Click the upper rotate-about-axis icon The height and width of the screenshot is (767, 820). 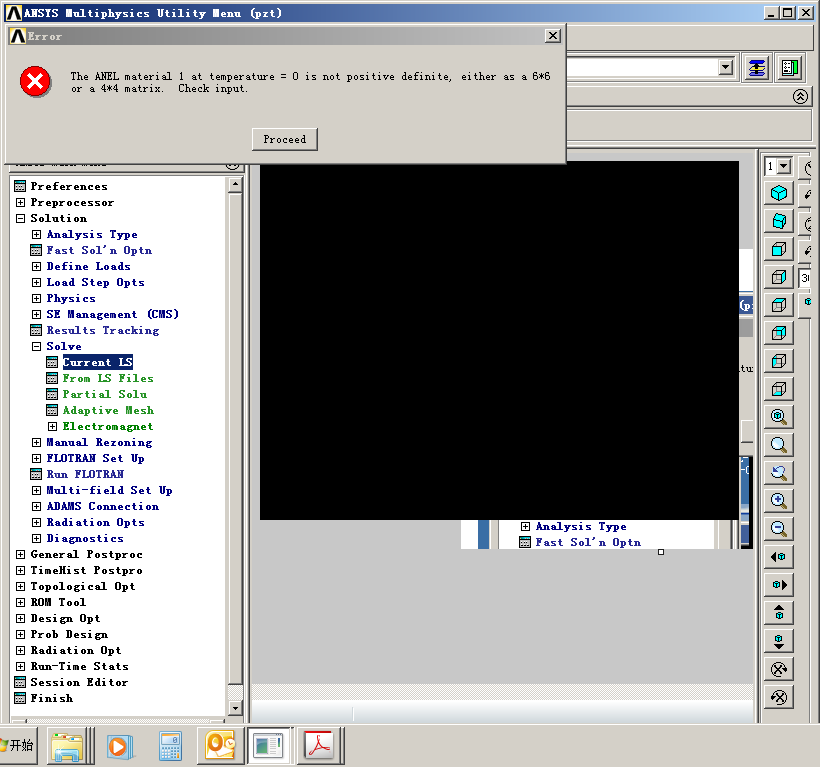(x=779, y=669)
